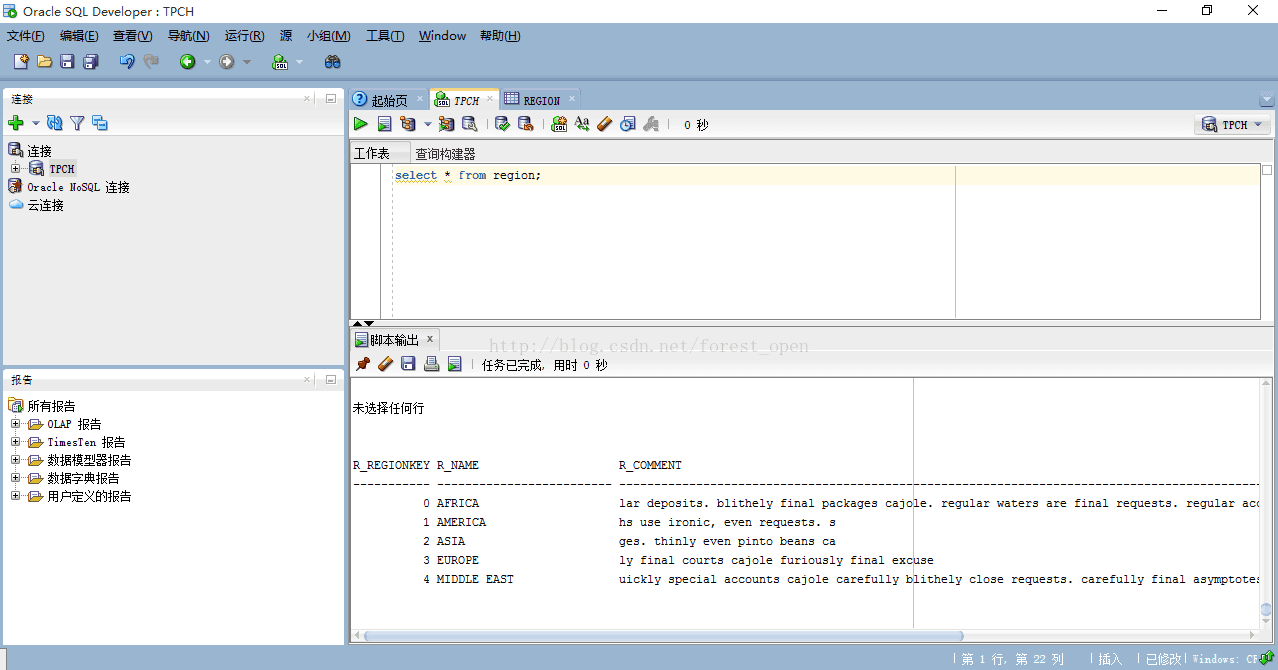This screenshot has width=1278, height=670.
Task: Click the Undo arrow icon
Action: pos(127,62)
